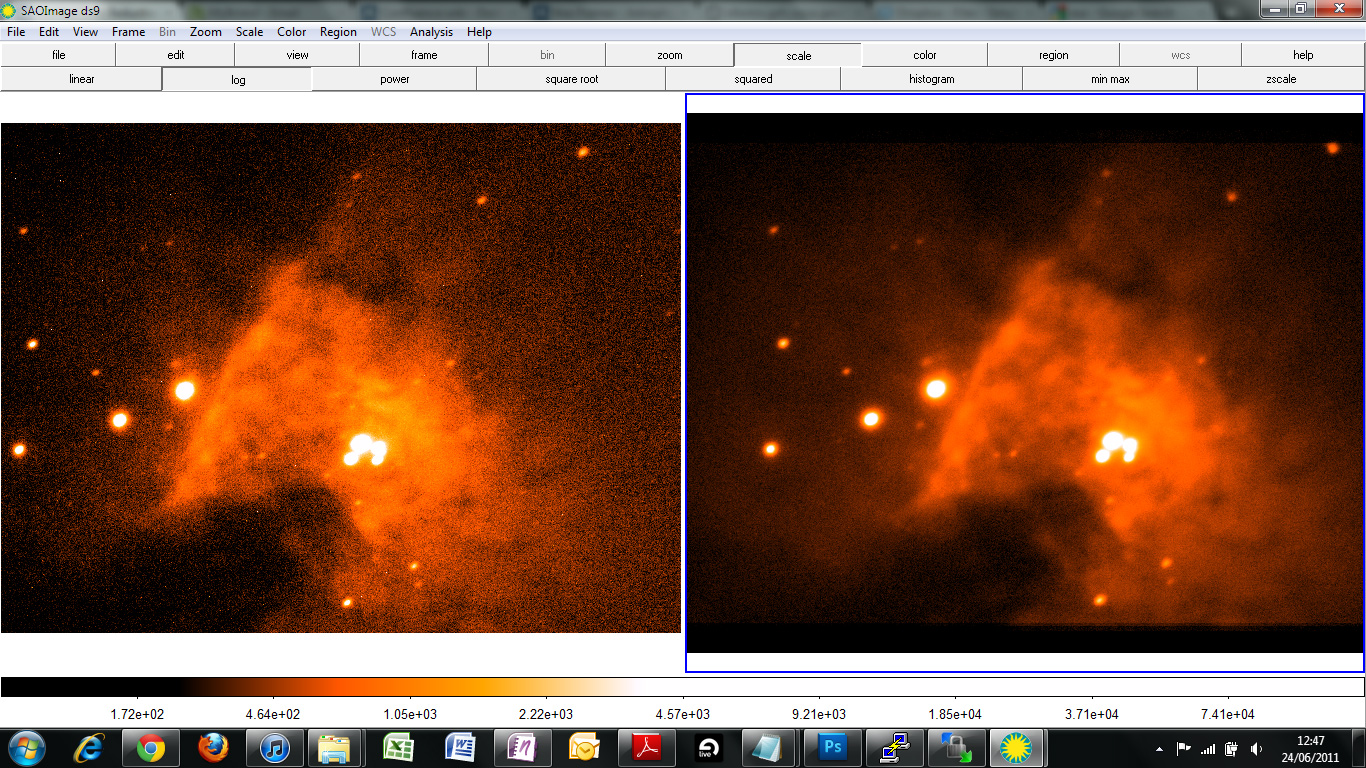
Task: Open Adobe Reader from the taskbar
Action: [x=646, y=748]
